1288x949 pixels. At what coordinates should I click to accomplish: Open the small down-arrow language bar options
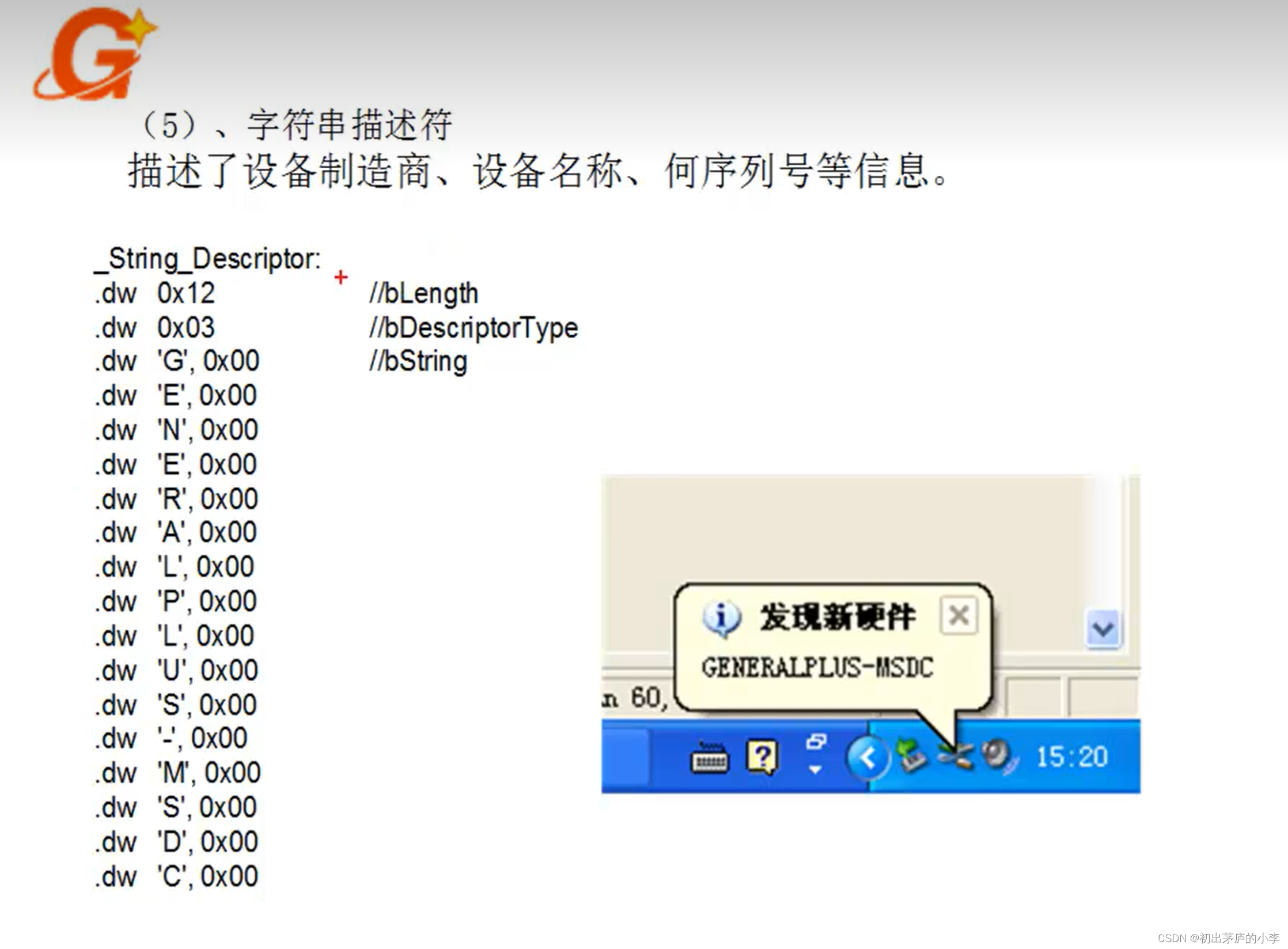(x=815, y=769)
